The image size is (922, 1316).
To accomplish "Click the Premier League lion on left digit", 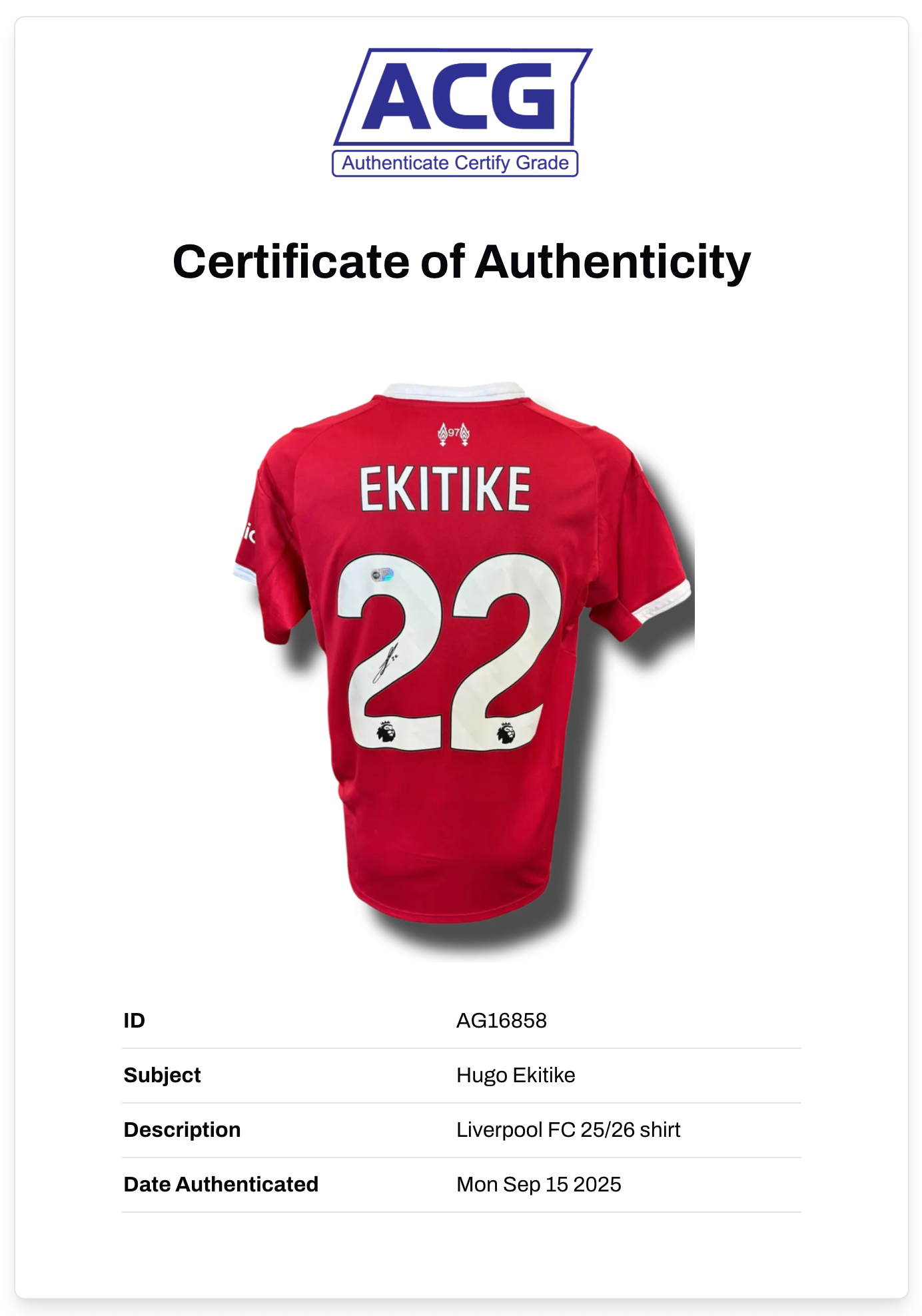I will pos(386,731).
